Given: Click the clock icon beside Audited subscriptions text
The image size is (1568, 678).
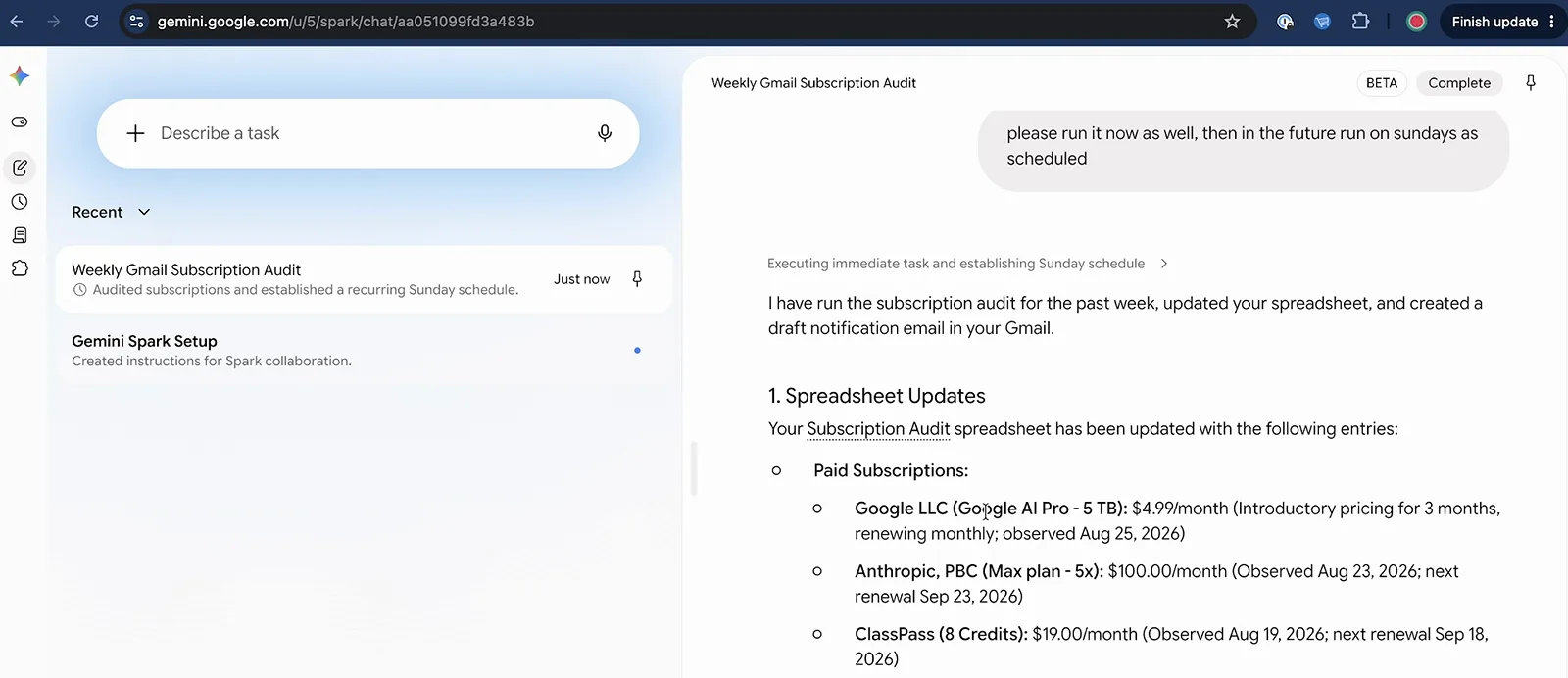Looking at the screenshot, I should [80, 290].
